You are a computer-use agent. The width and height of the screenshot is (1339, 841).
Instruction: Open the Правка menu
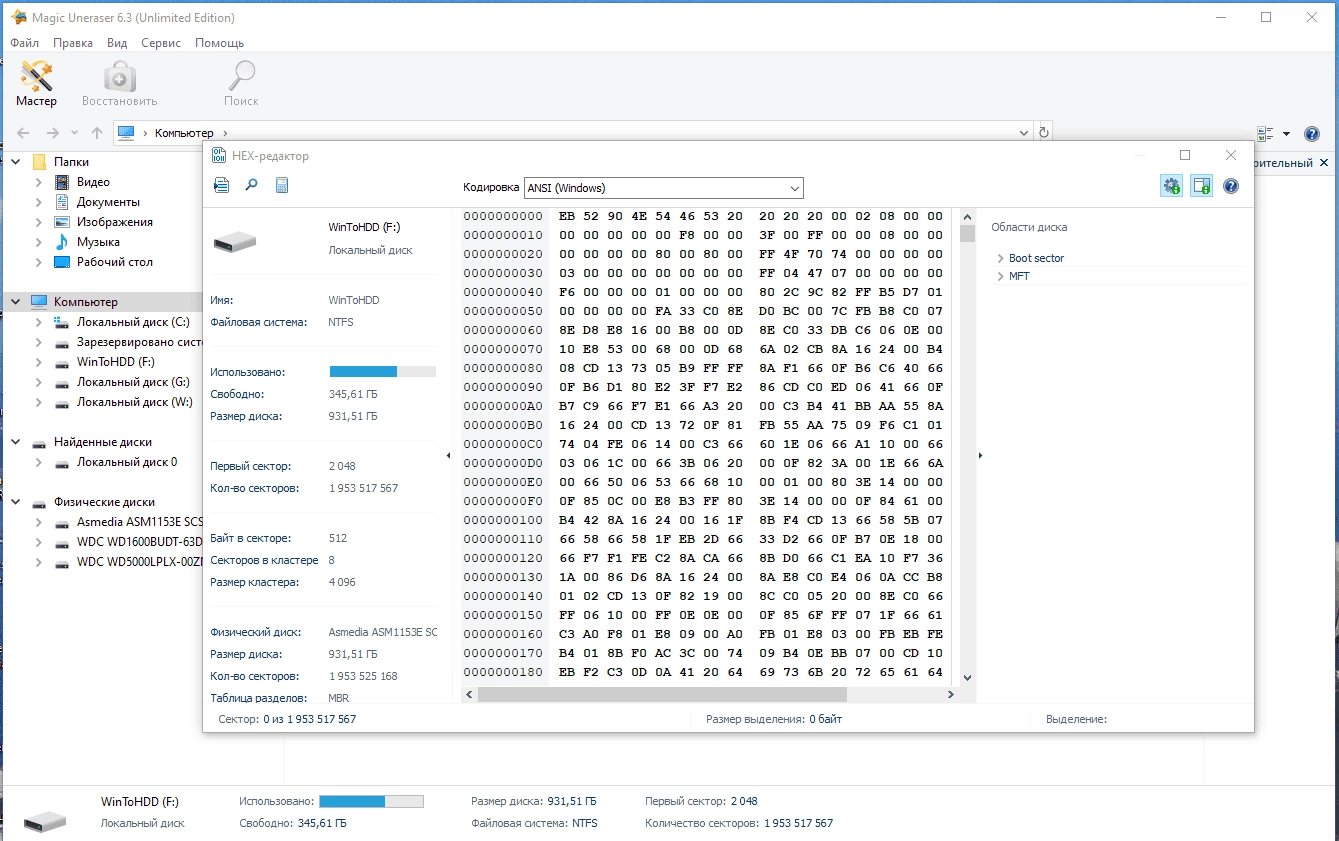(73, 43)
